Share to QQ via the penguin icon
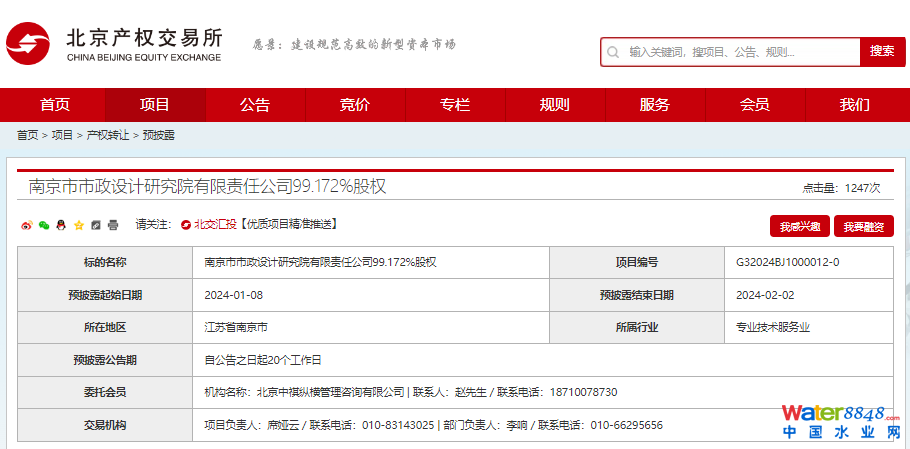Screen dimensions: 910x449 [x=61, y=225]
